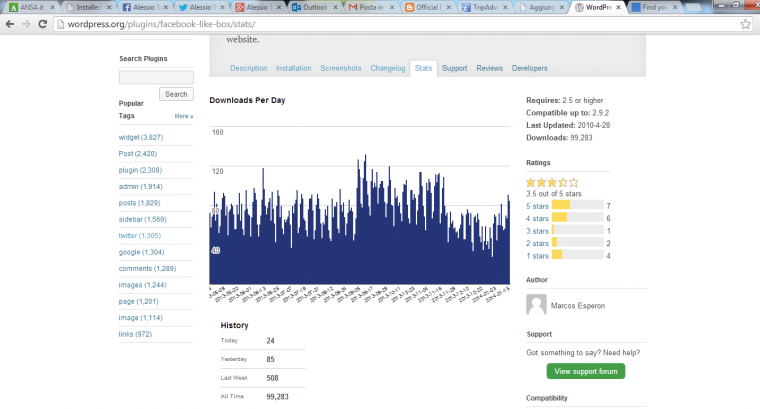
Task: Click the 2 stars rating link
Action: pos(538,243)
